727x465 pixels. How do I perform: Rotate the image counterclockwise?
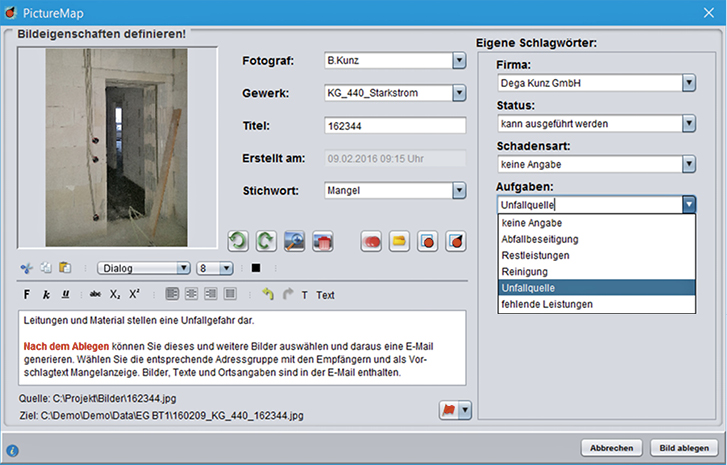[x=238, y=241]
